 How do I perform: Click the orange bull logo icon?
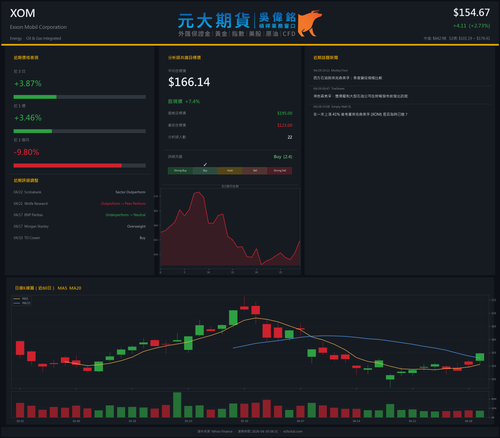point(310,23)
